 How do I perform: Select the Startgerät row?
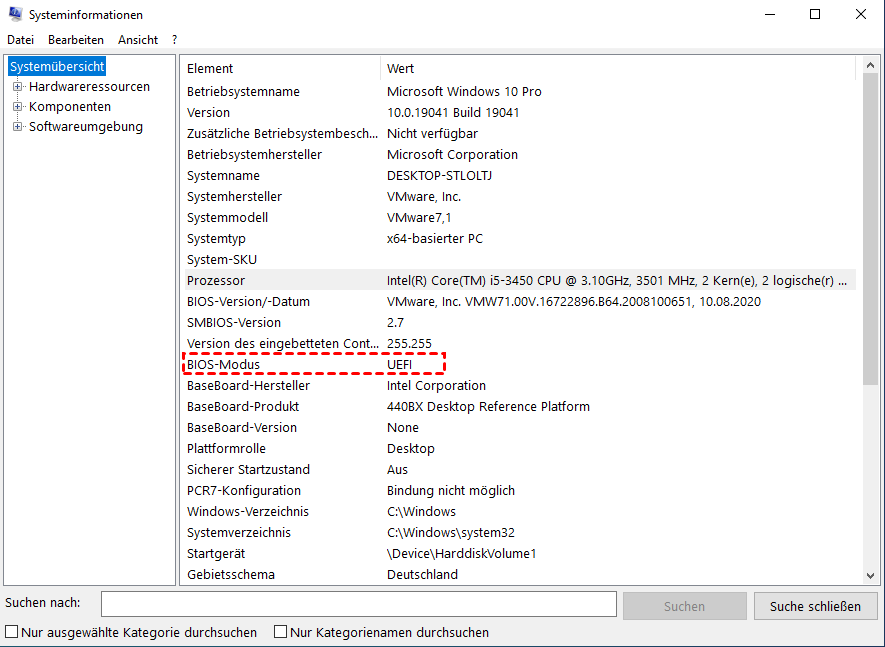pos(520,554)
